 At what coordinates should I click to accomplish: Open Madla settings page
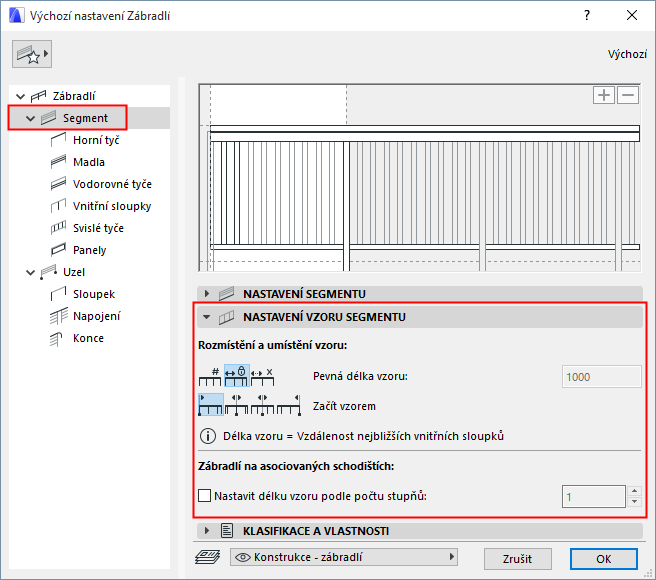pyautogui.click(x=89, y=162)
